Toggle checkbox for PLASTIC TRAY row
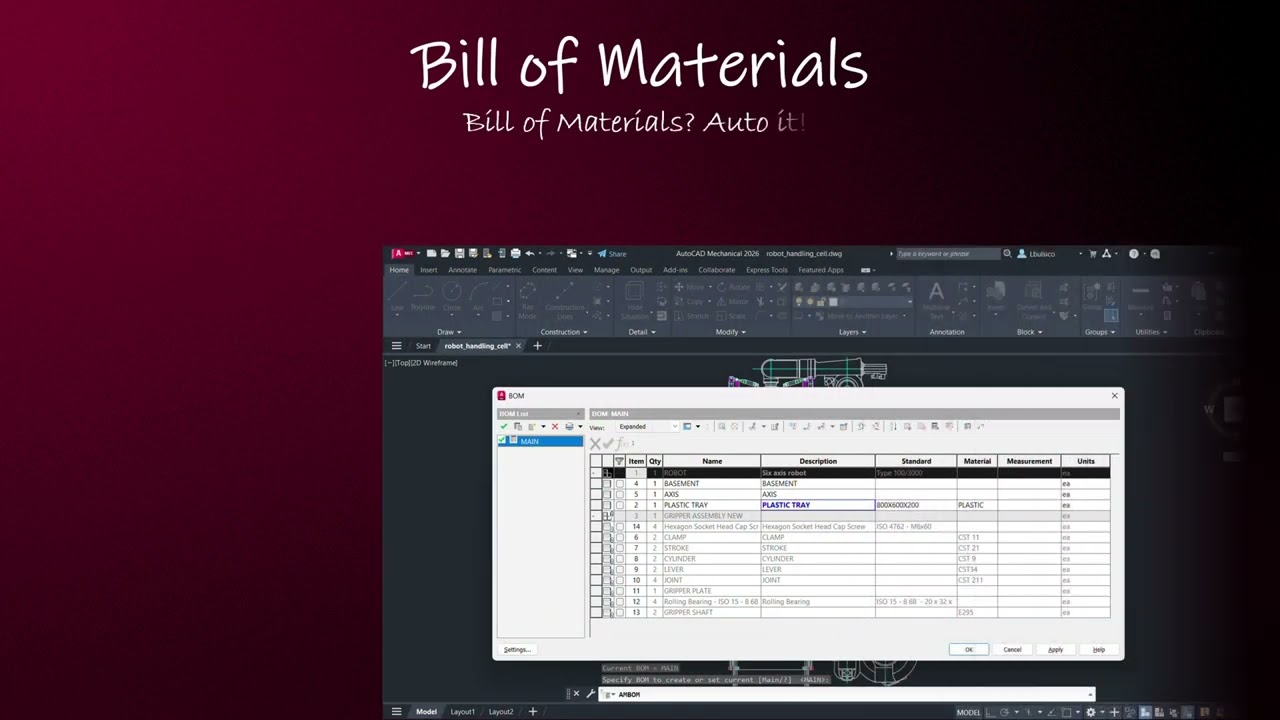This screenshot has height=720, width=1280. [620, 505]
